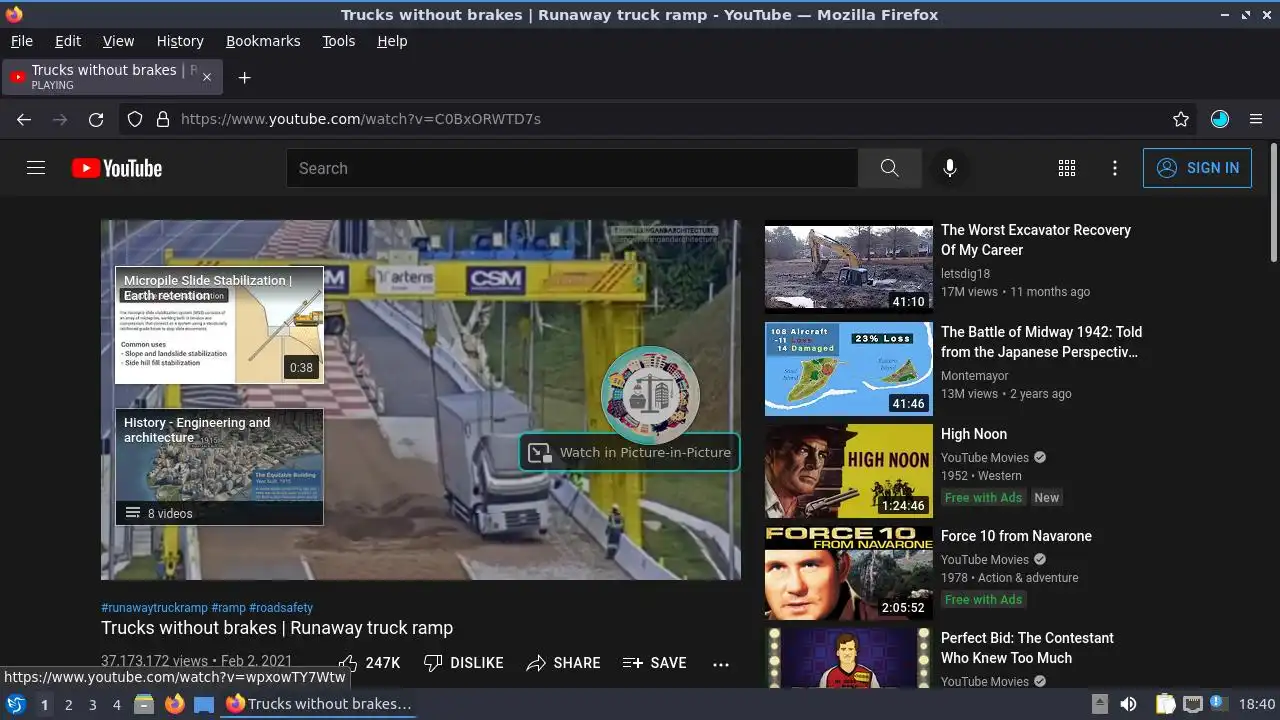Screen dimensions: 1280x720
Task: Open Perfect Bid: The Contestant title
Action: 1027,648
